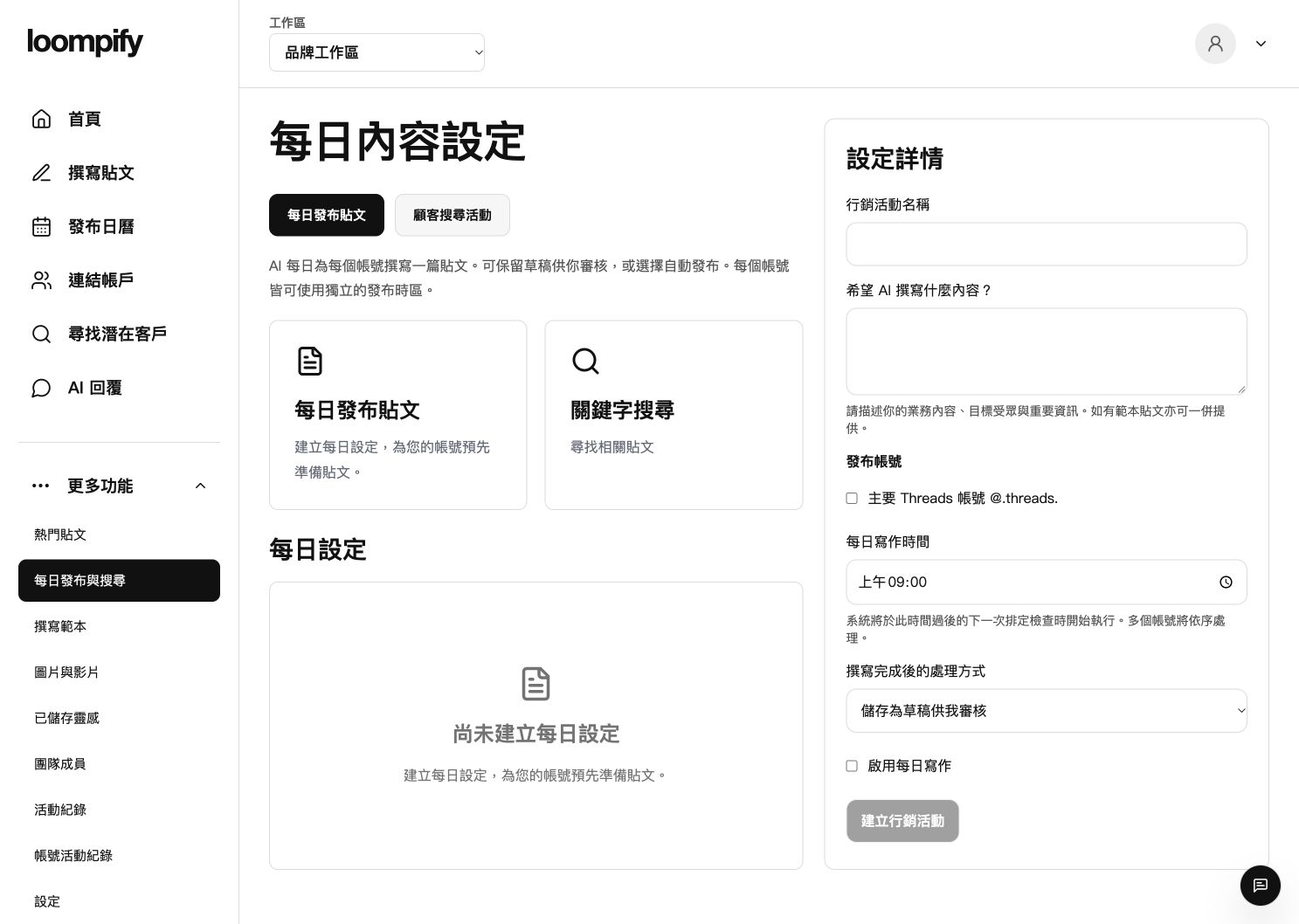Open 已儲存靈感 in the sidebar
The width and height of the screenshot is (1299, 924).
click(66, 718)
